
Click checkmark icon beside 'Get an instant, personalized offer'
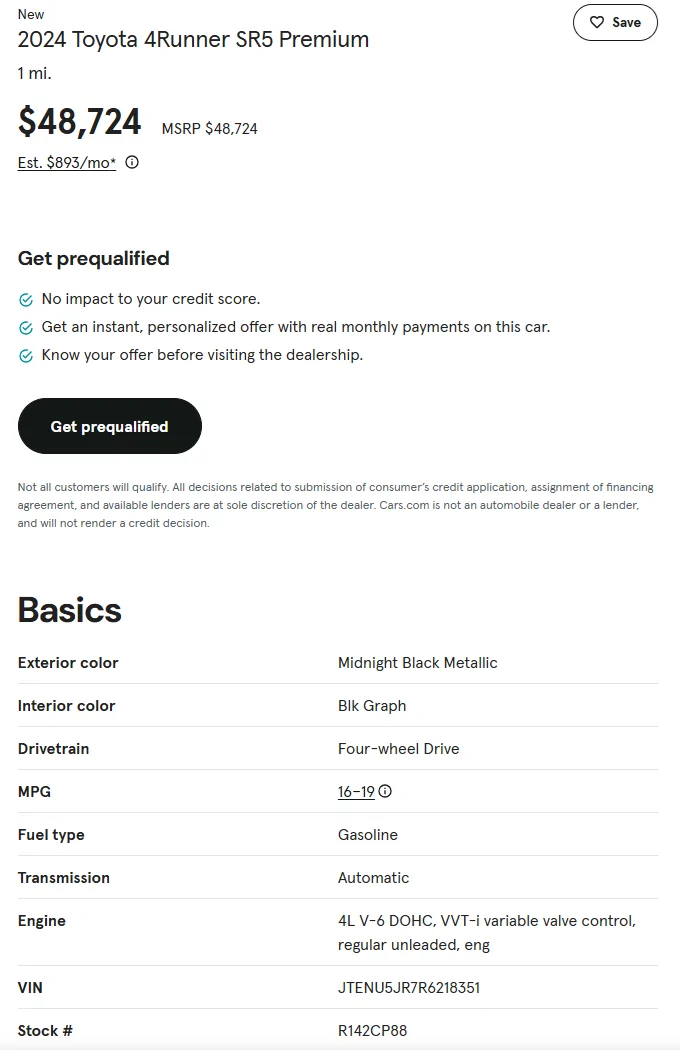coord(26,328)
